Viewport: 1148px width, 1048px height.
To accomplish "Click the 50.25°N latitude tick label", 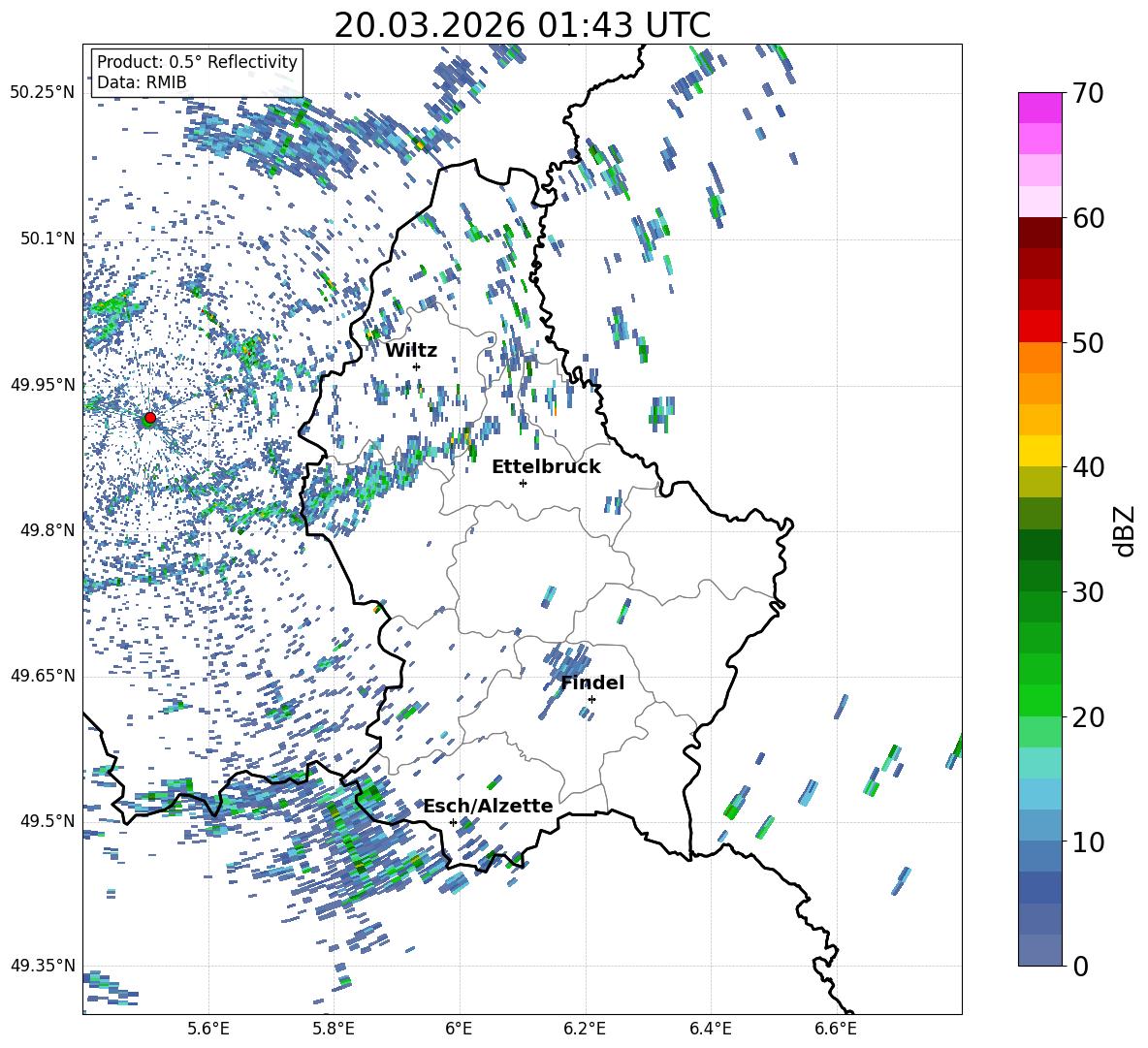I will (43, 92).
